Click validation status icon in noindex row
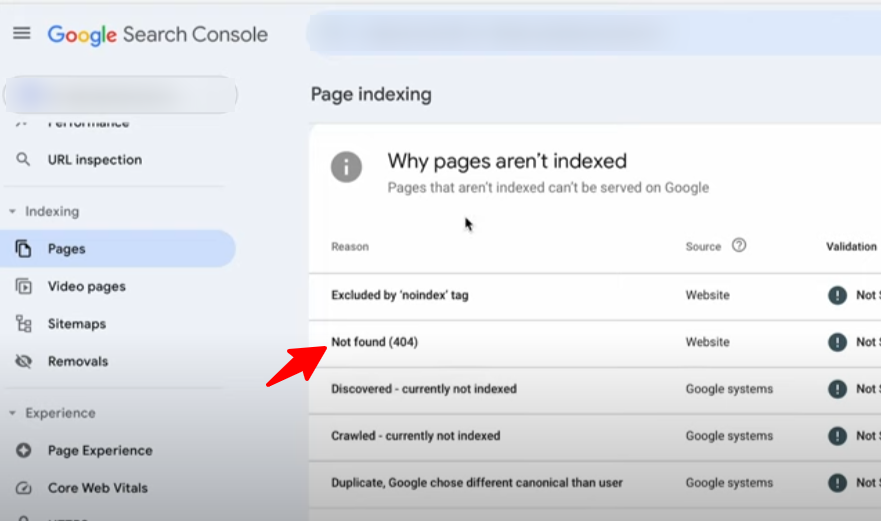Viewport: 881px width, 521px height. point(837,295)
